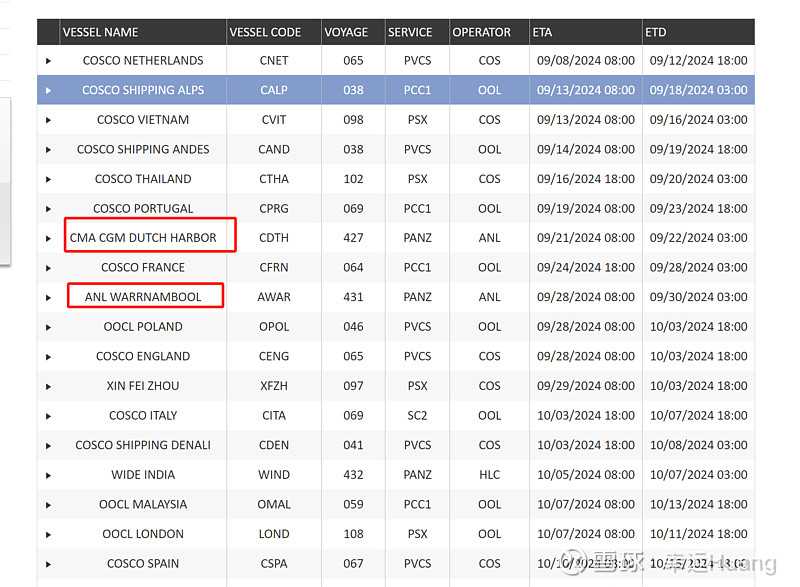This screenshot has height=587, width=800.
Task: Select the COSCO FRANCE vessel name
Action: (x=143, y=267)
